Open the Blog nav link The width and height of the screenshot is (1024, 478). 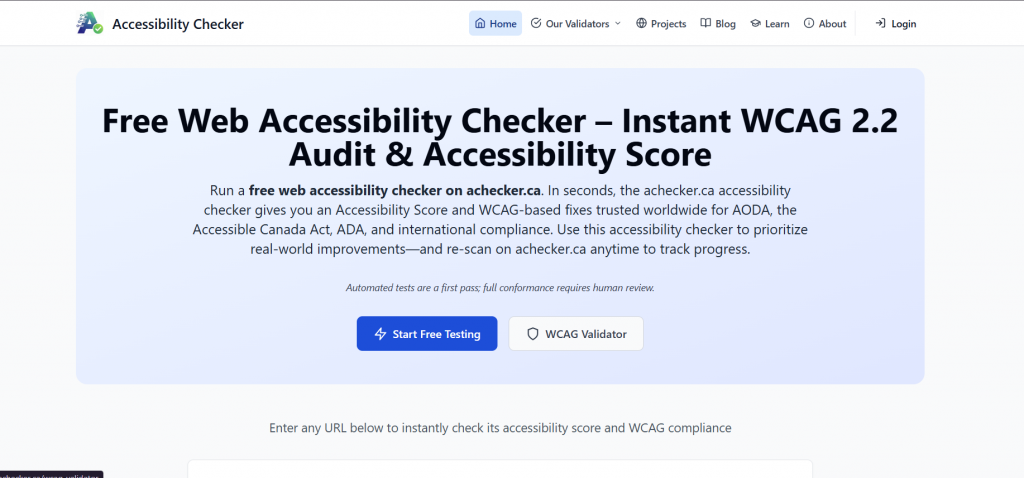[x=725, y=23]
